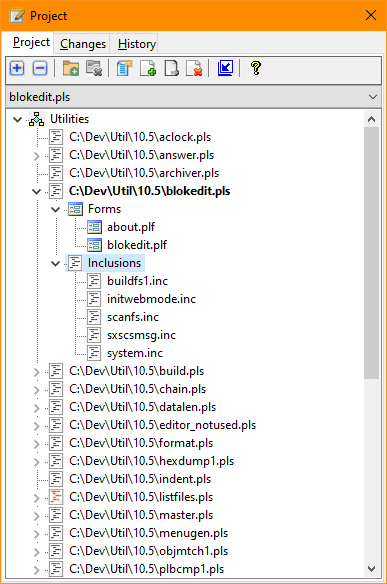The width and height of the screenshot is (387, 584).
Task: Click the Inclusions node icon
Action: (x=75, y=263)
